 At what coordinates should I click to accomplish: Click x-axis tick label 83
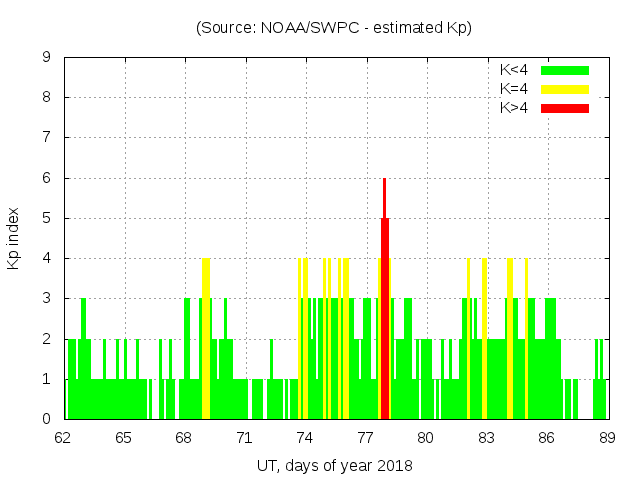click(x=486, y=437)
